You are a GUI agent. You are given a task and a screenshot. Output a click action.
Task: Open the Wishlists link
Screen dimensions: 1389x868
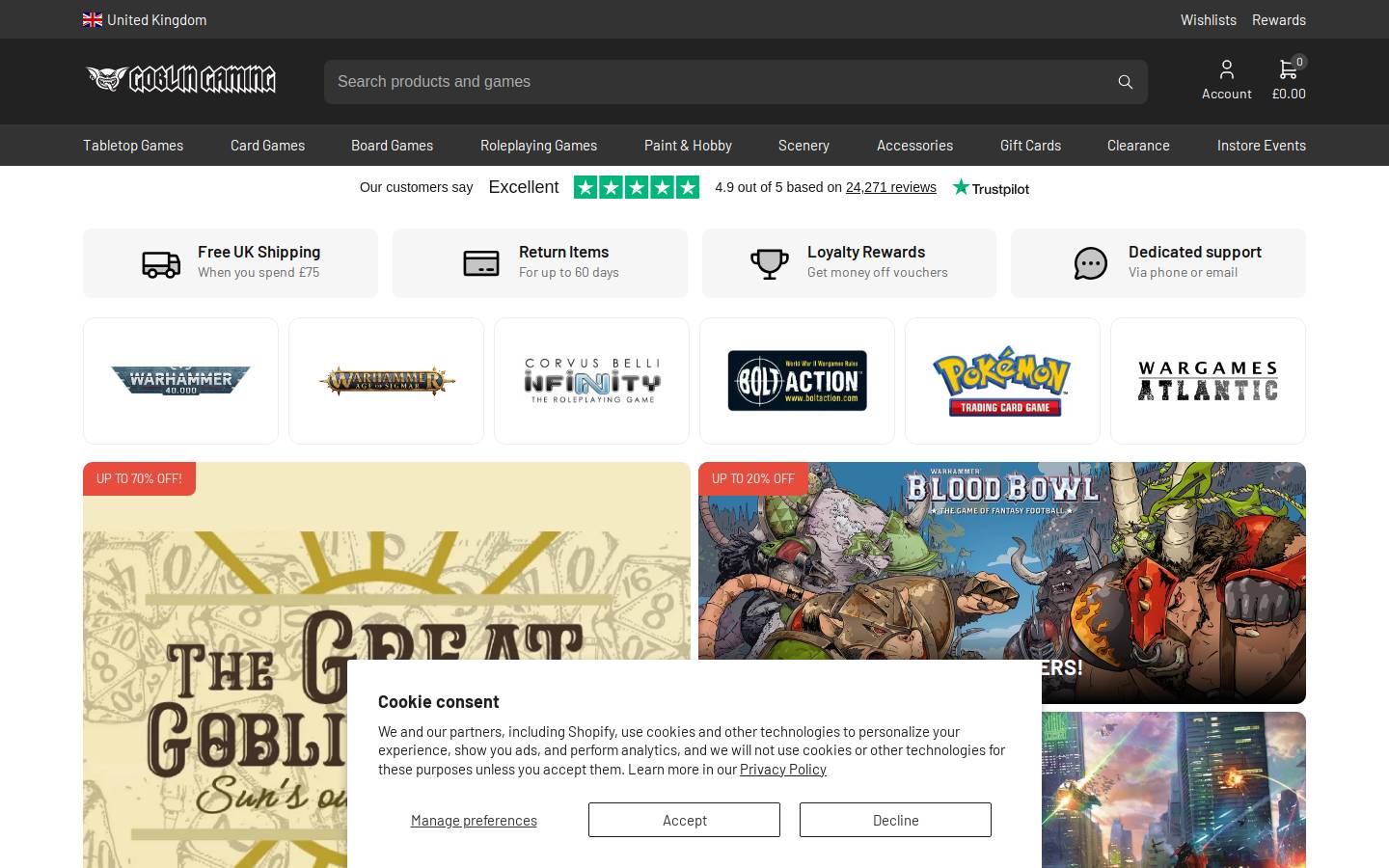[1209, 19]
